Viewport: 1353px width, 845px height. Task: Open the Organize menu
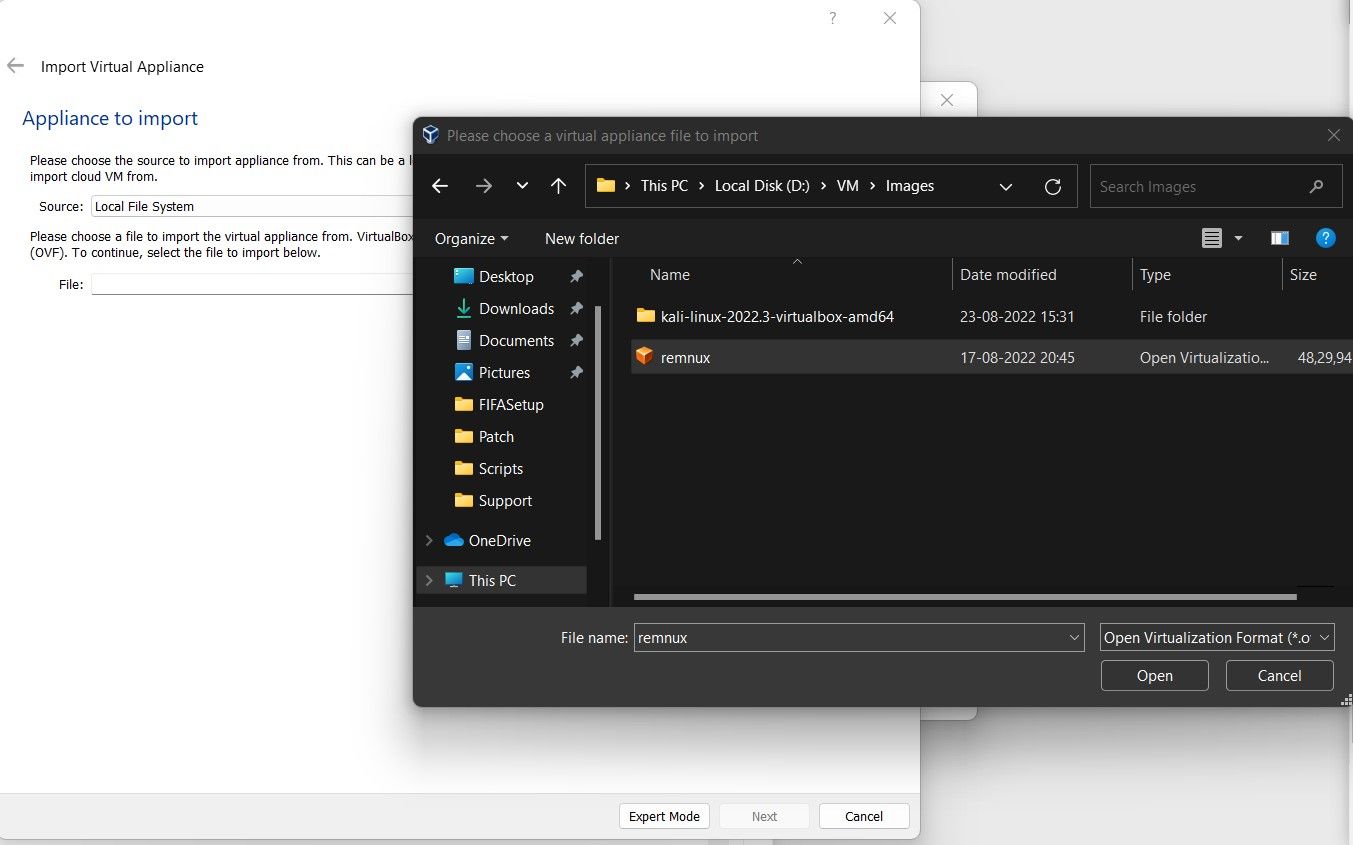click(470, 238)
